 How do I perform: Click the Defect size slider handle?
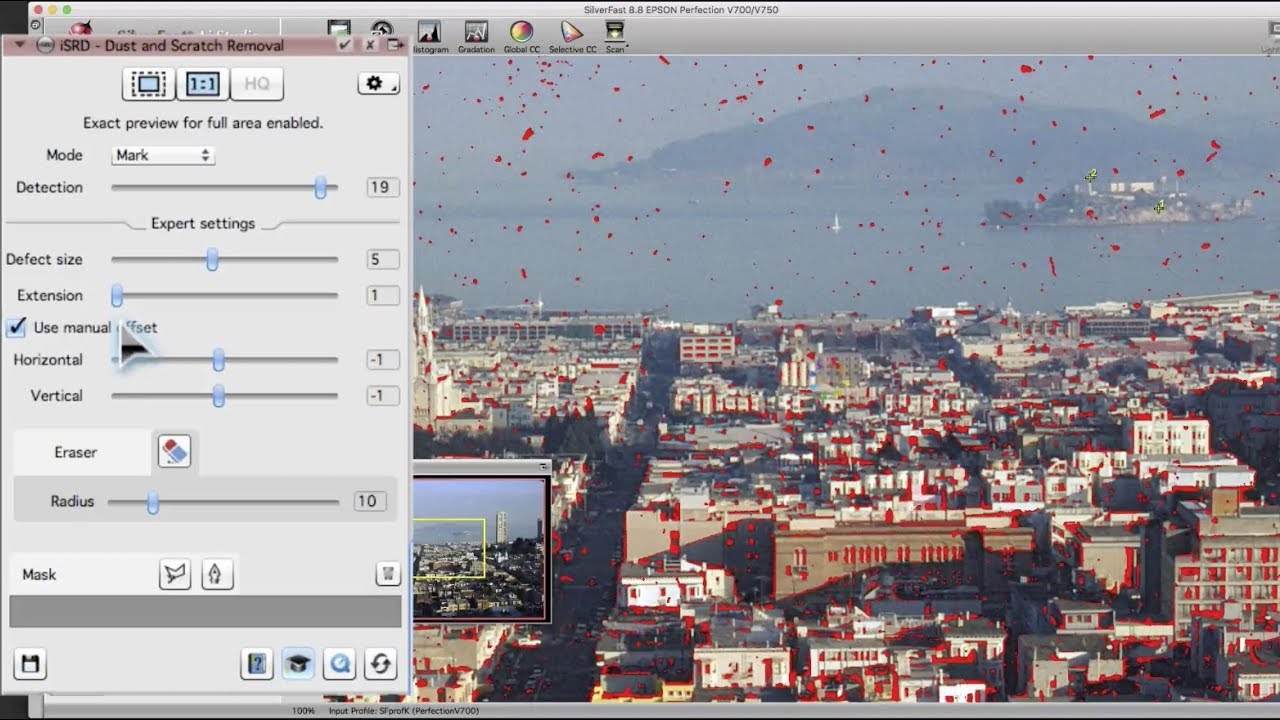(212, 259)
